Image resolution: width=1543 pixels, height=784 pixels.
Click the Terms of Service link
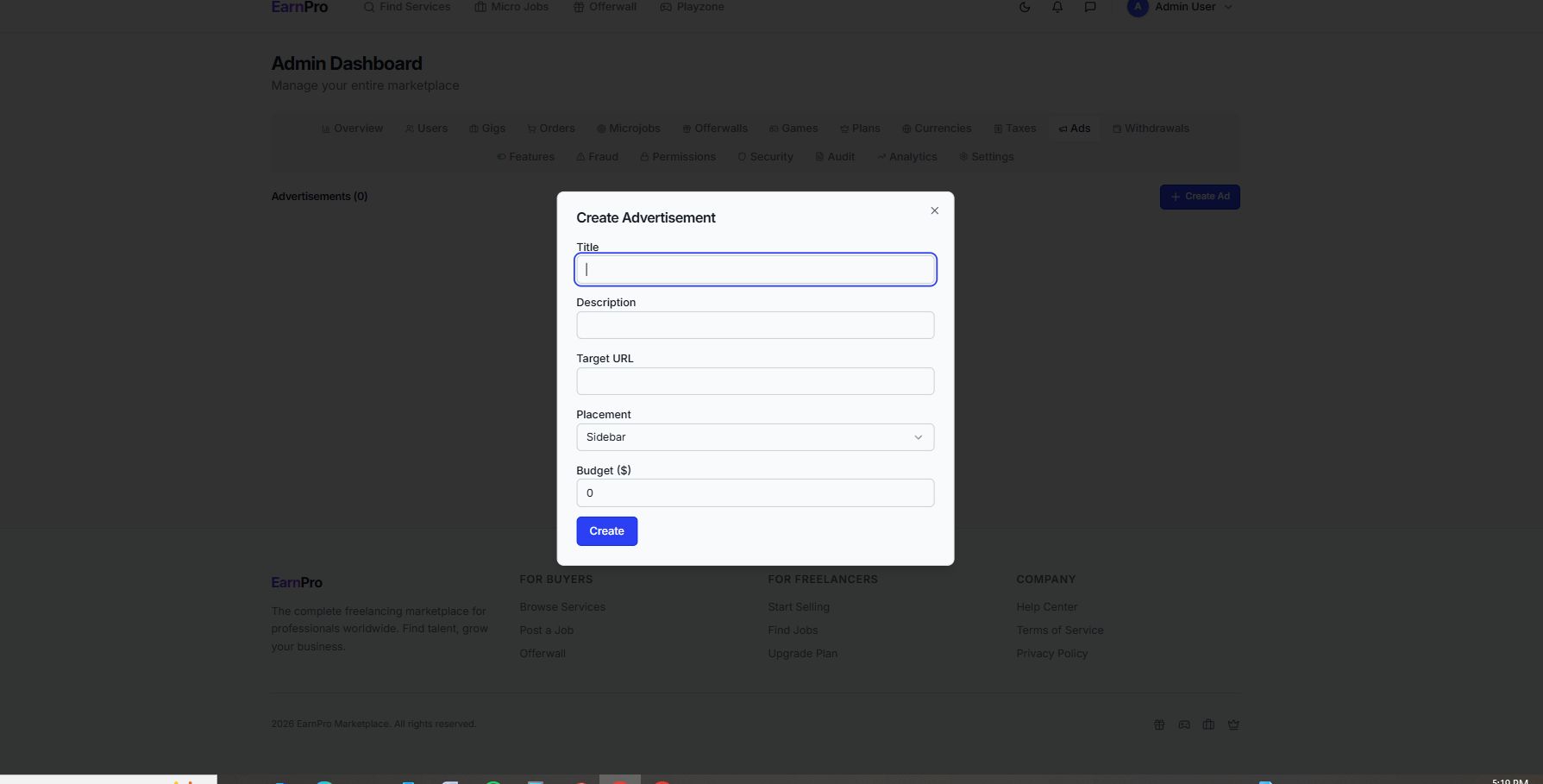(1059, 630)
